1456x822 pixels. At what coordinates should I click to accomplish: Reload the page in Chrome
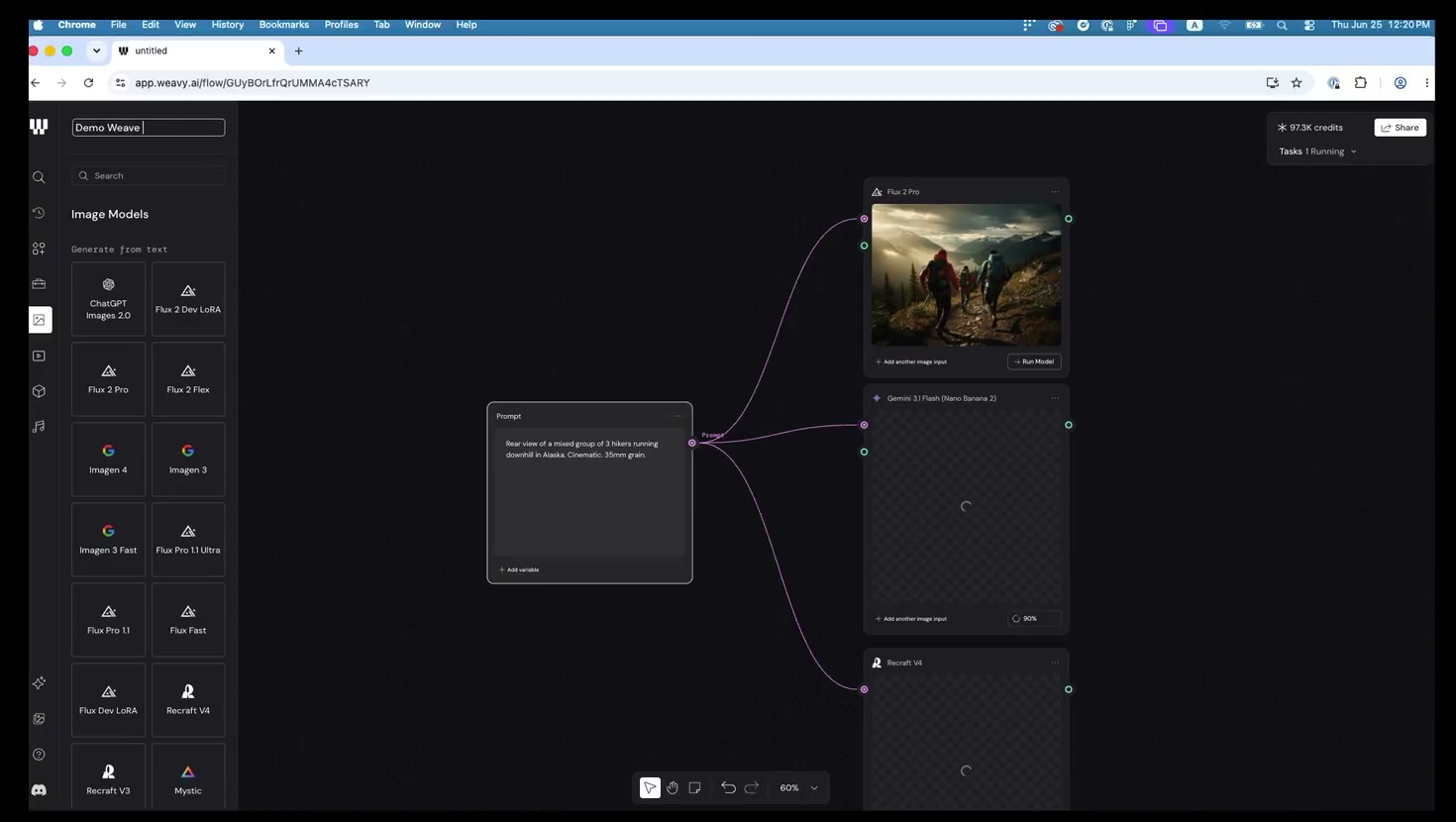(88, 83)
